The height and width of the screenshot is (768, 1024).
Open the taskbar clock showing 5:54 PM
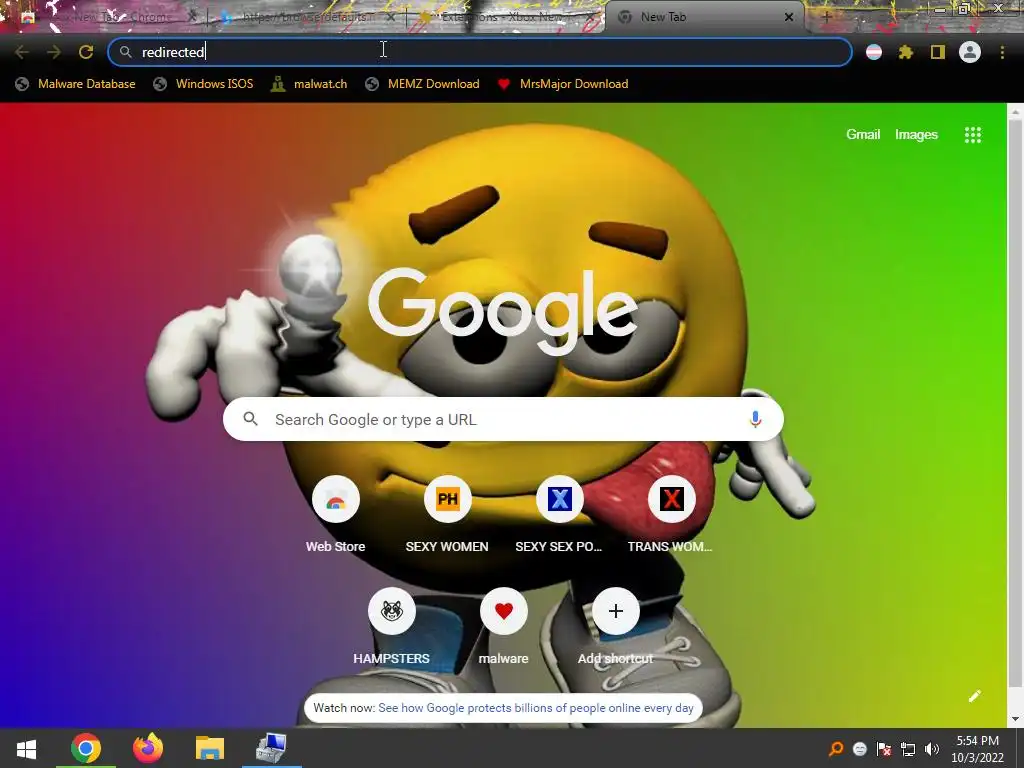(x=978, y=749)
